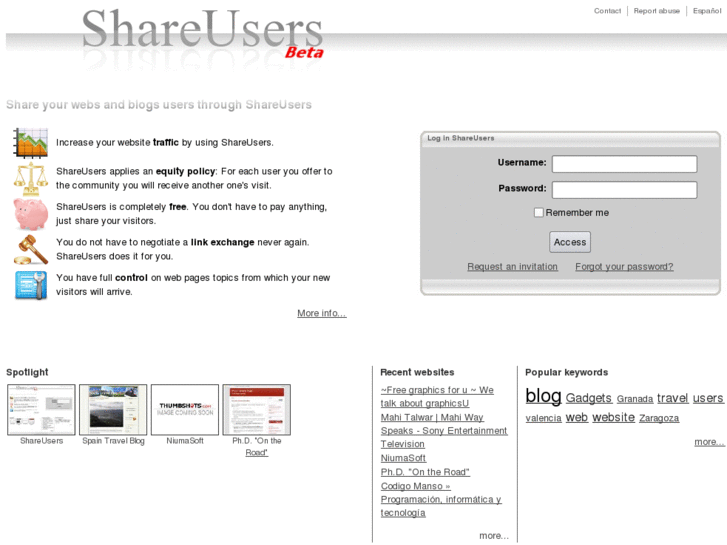Click the ShareUsers Beta logo

[x=202, y=33]
